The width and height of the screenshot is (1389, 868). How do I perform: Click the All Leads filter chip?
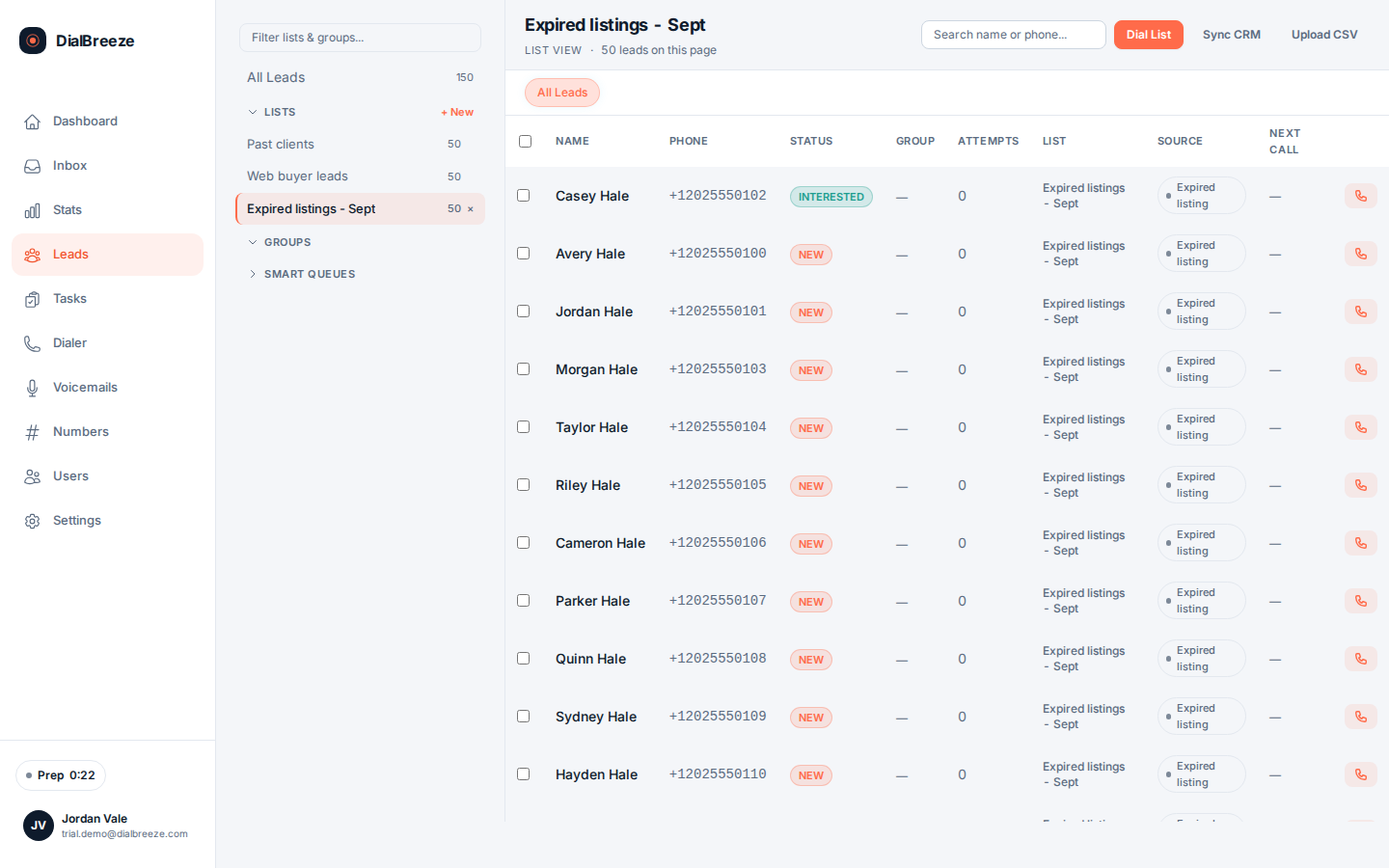562,93
